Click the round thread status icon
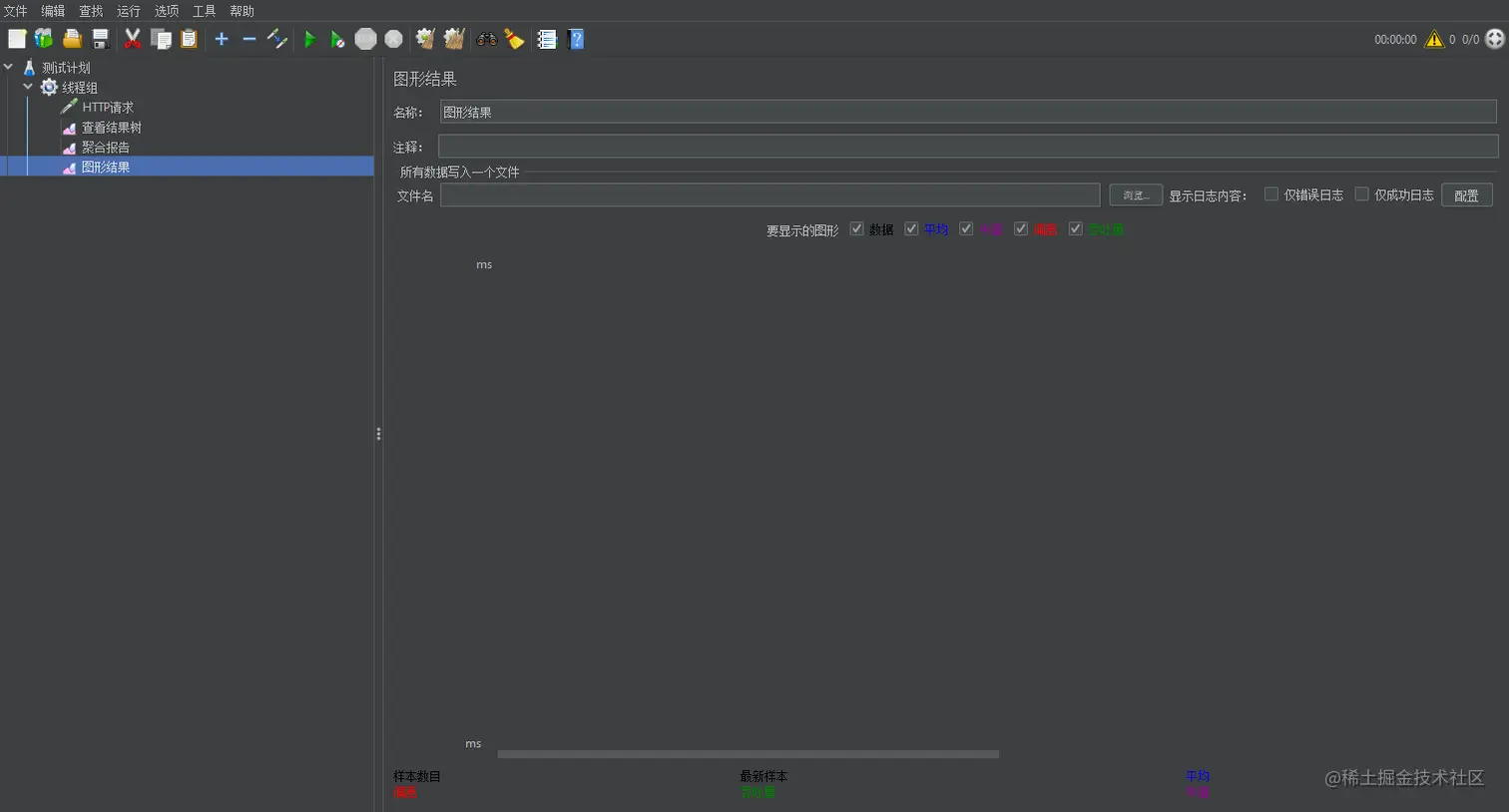Viewport: 1509px width, 812px height. [x=1495, y=39]
